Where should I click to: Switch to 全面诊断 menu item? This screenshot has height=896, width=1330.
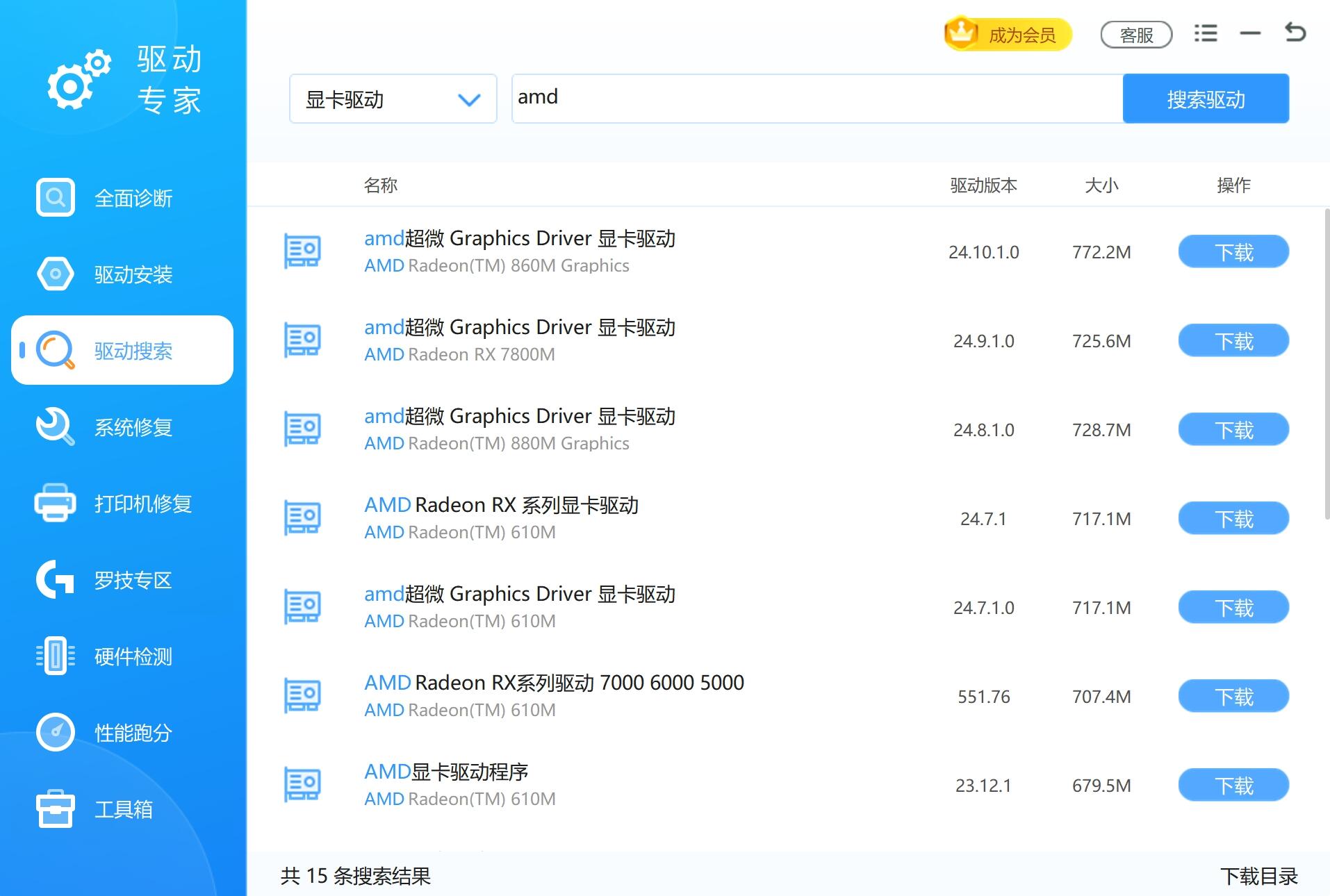pos(122,198)
